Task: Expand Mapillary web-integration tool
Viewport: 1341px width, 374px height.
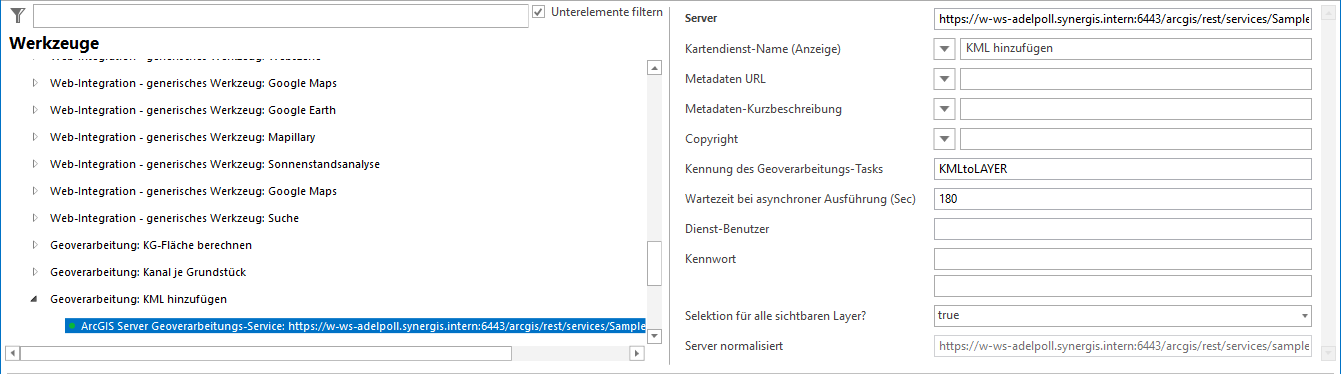Action: click(x=36, y=137)
